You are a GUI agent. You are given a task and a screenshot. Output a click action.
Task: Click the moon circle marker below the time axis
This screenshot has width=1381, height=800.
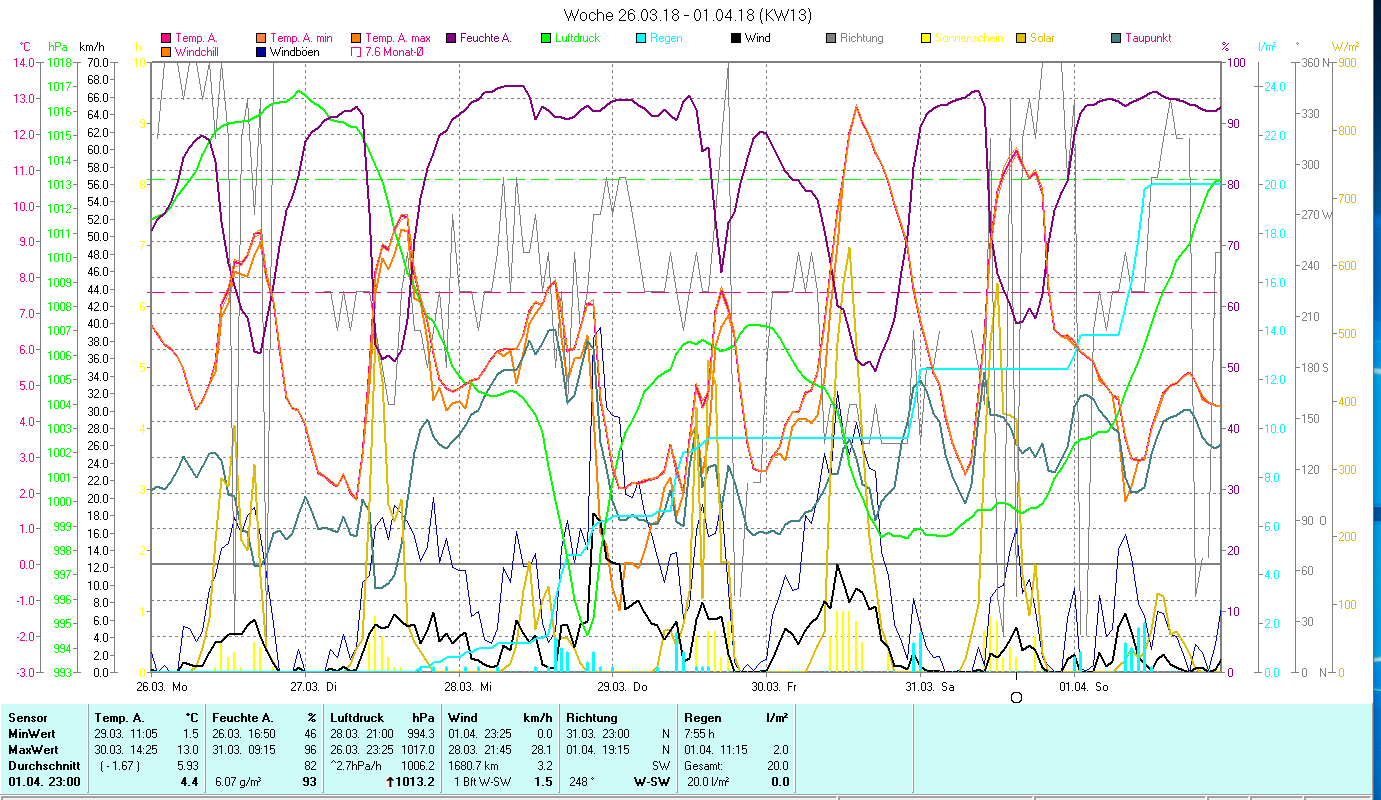[x=1017, y=697]
